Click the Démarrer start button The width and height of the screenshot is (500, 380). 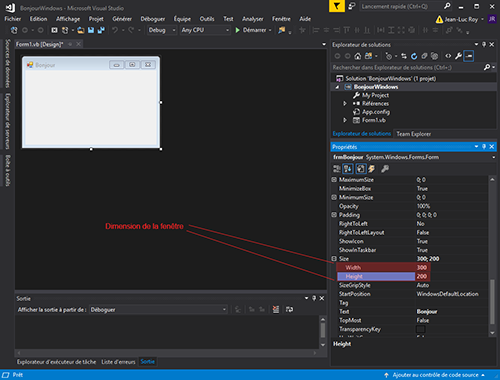[253, 30]
